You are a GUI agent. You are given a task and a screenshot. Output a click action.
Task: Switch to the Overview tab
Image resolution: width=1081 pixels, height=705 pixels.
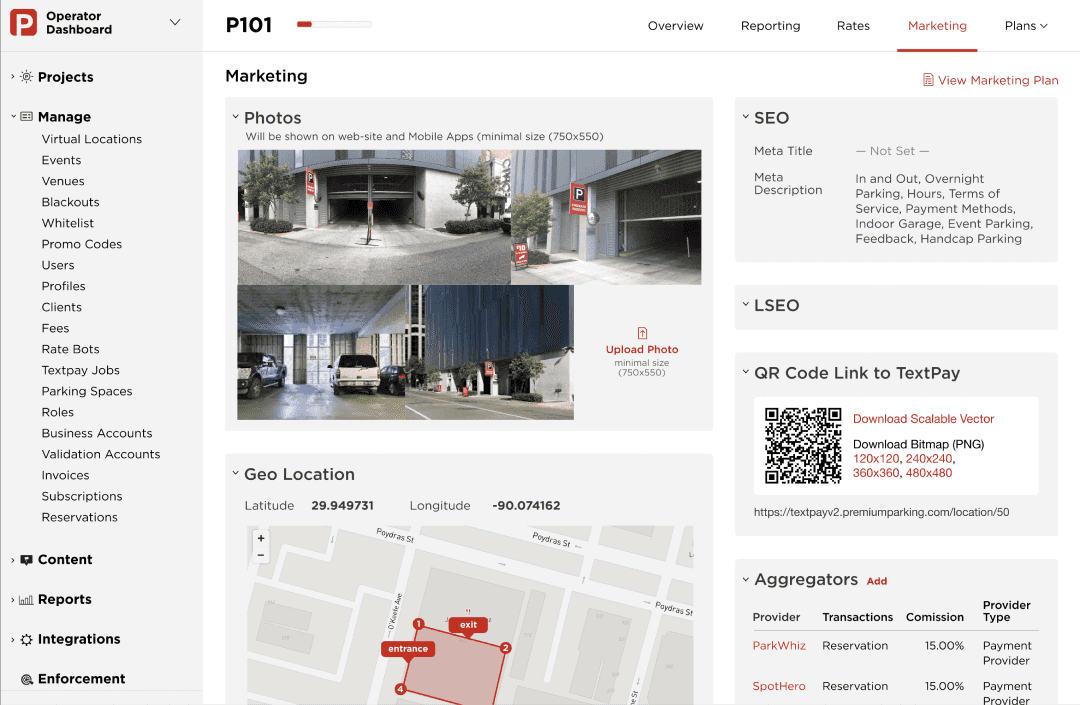675,25
